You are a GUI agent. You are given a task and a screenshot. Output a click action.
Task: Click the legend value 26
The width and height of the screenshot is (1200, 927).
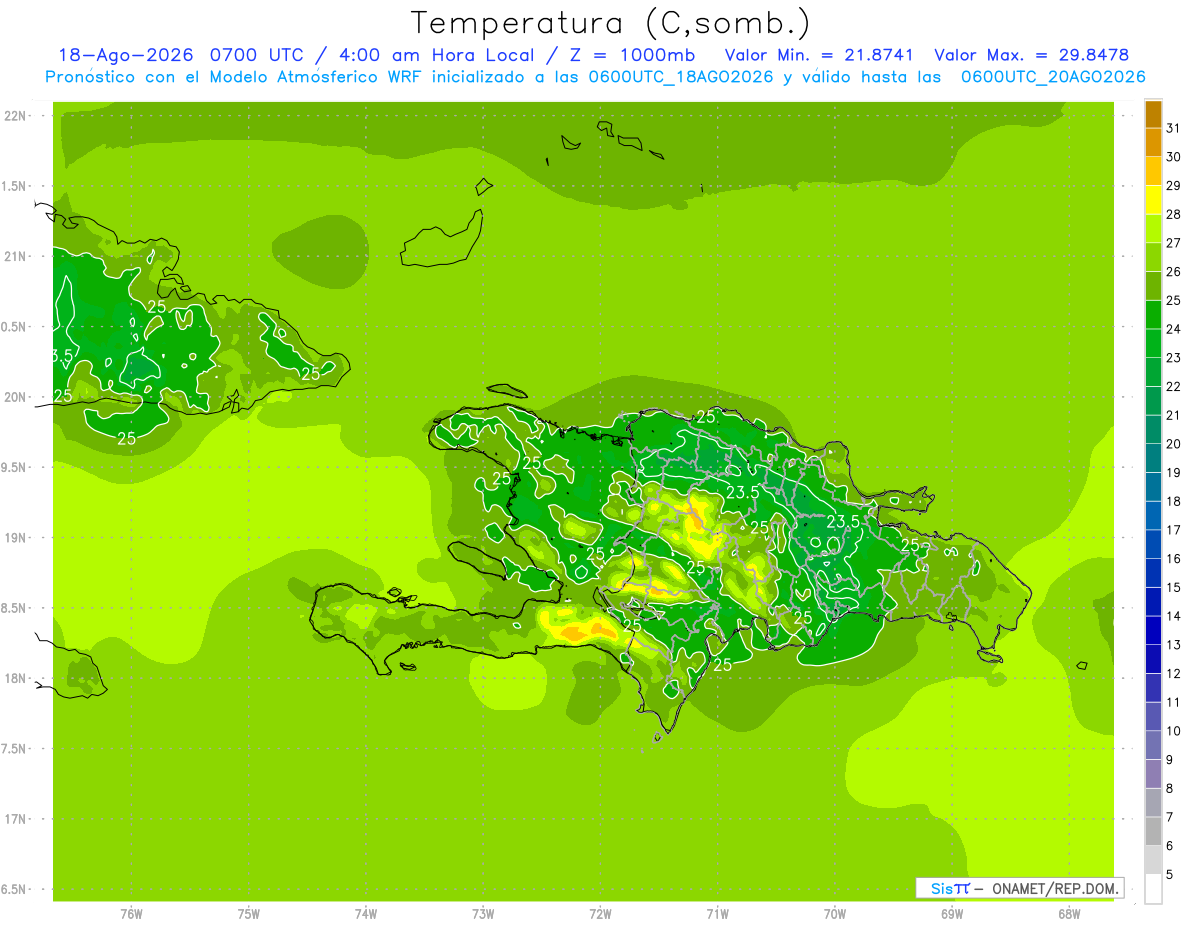1173,271
